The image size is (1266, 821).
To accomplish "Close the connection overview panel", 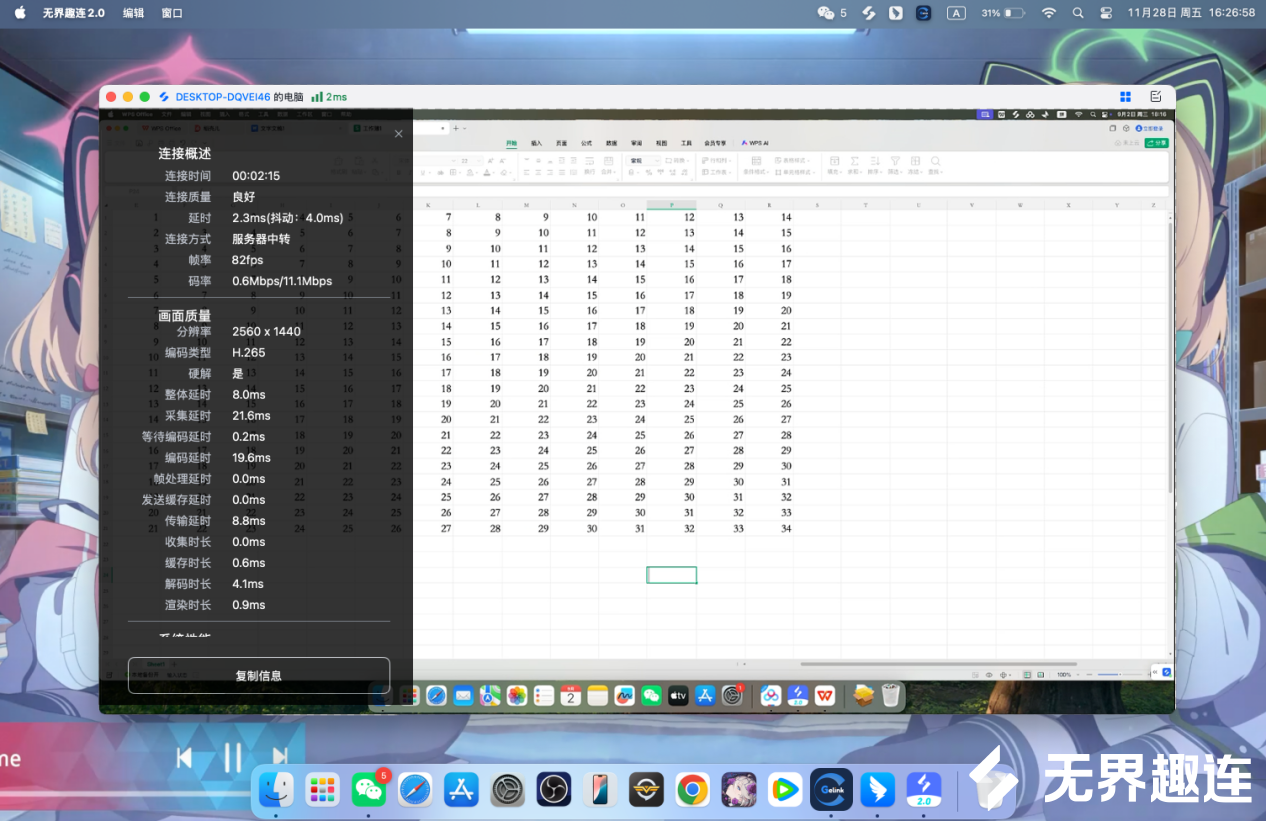I will click(399, 133).
